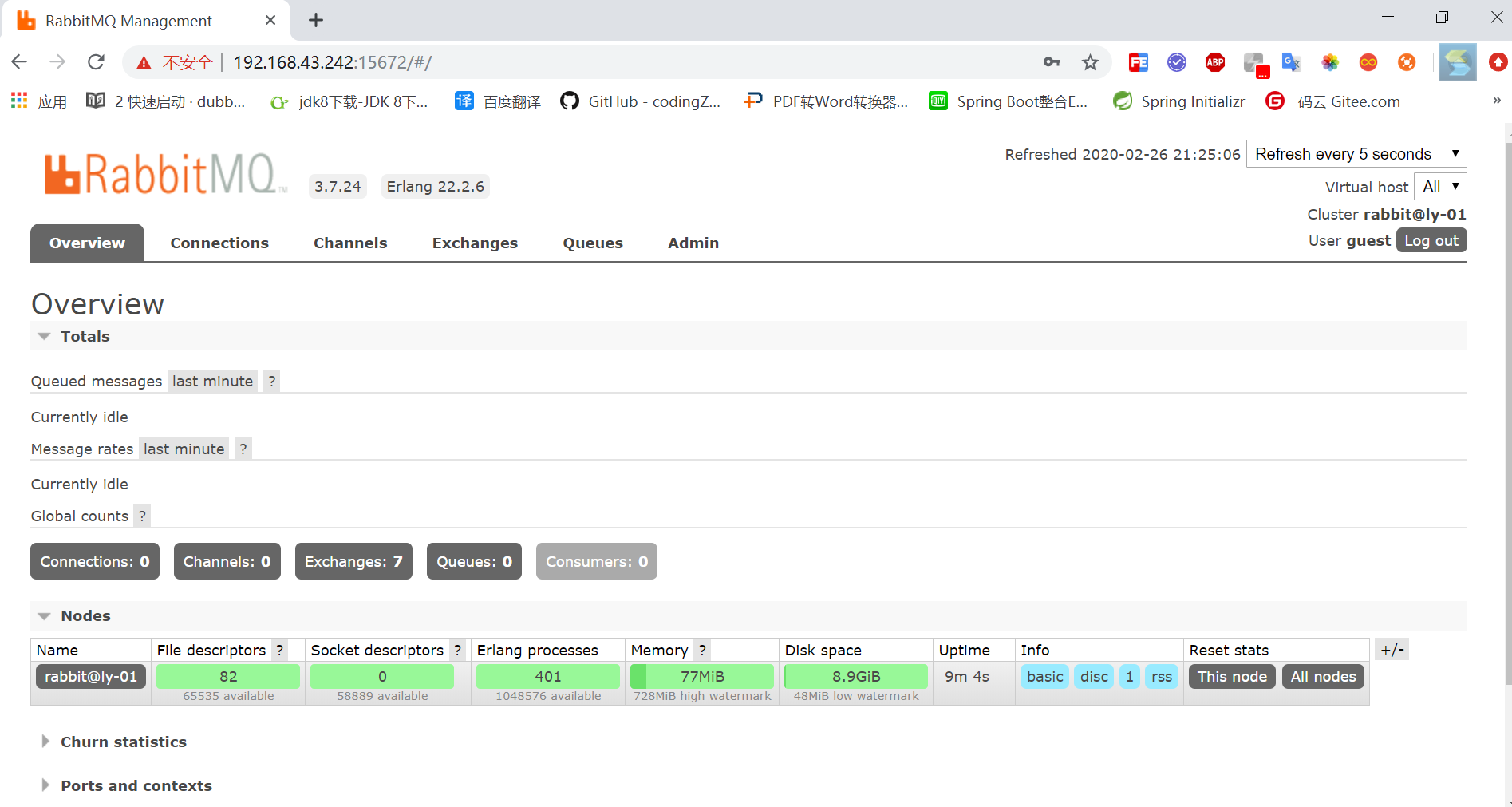Screen dimensions: 1512x807
Task: Click the address bar URL
Action: (x=333, y=62)
